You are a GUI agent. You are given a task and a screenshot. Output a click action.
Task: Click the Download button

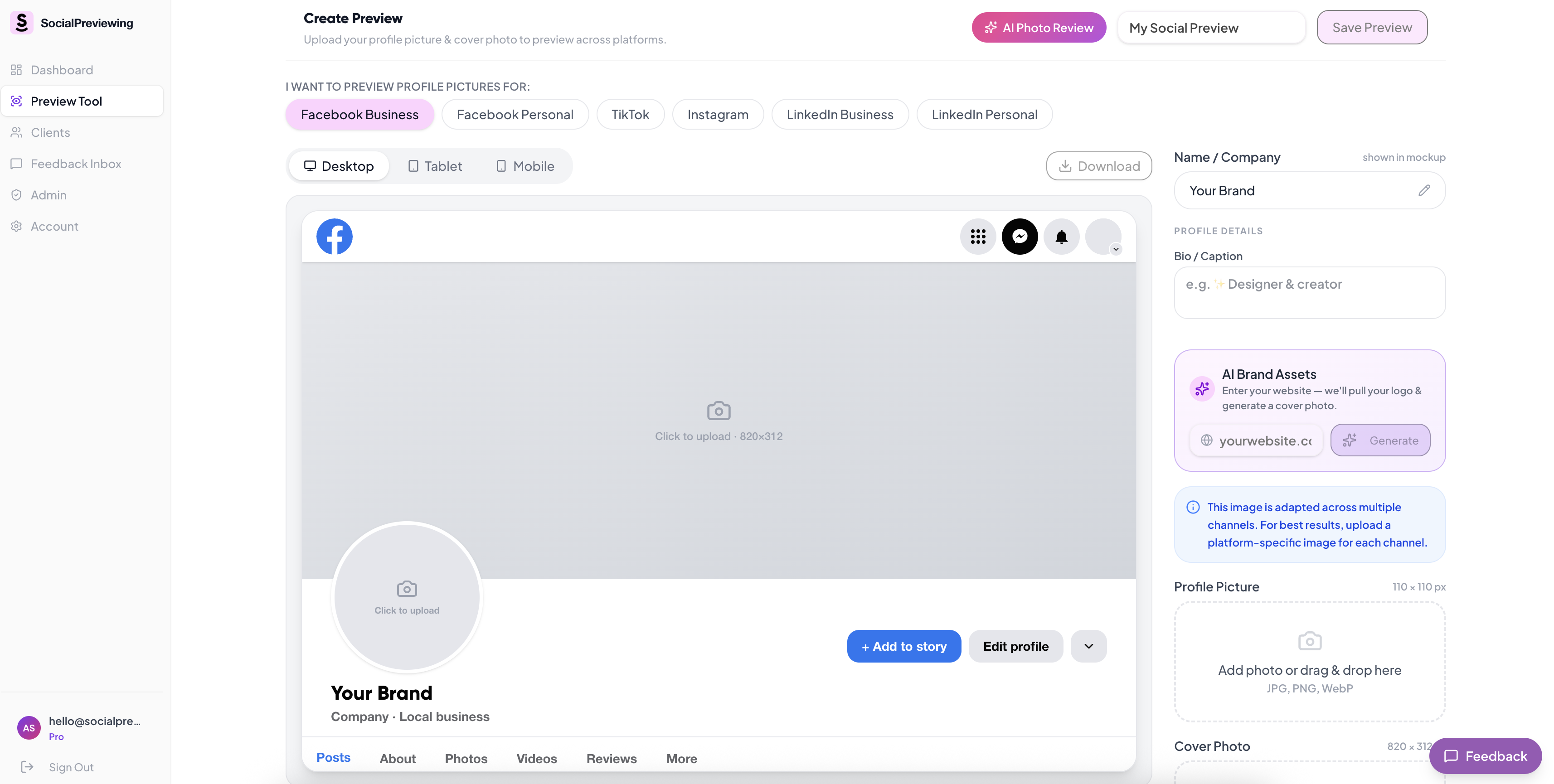[x=1098, y=166]
